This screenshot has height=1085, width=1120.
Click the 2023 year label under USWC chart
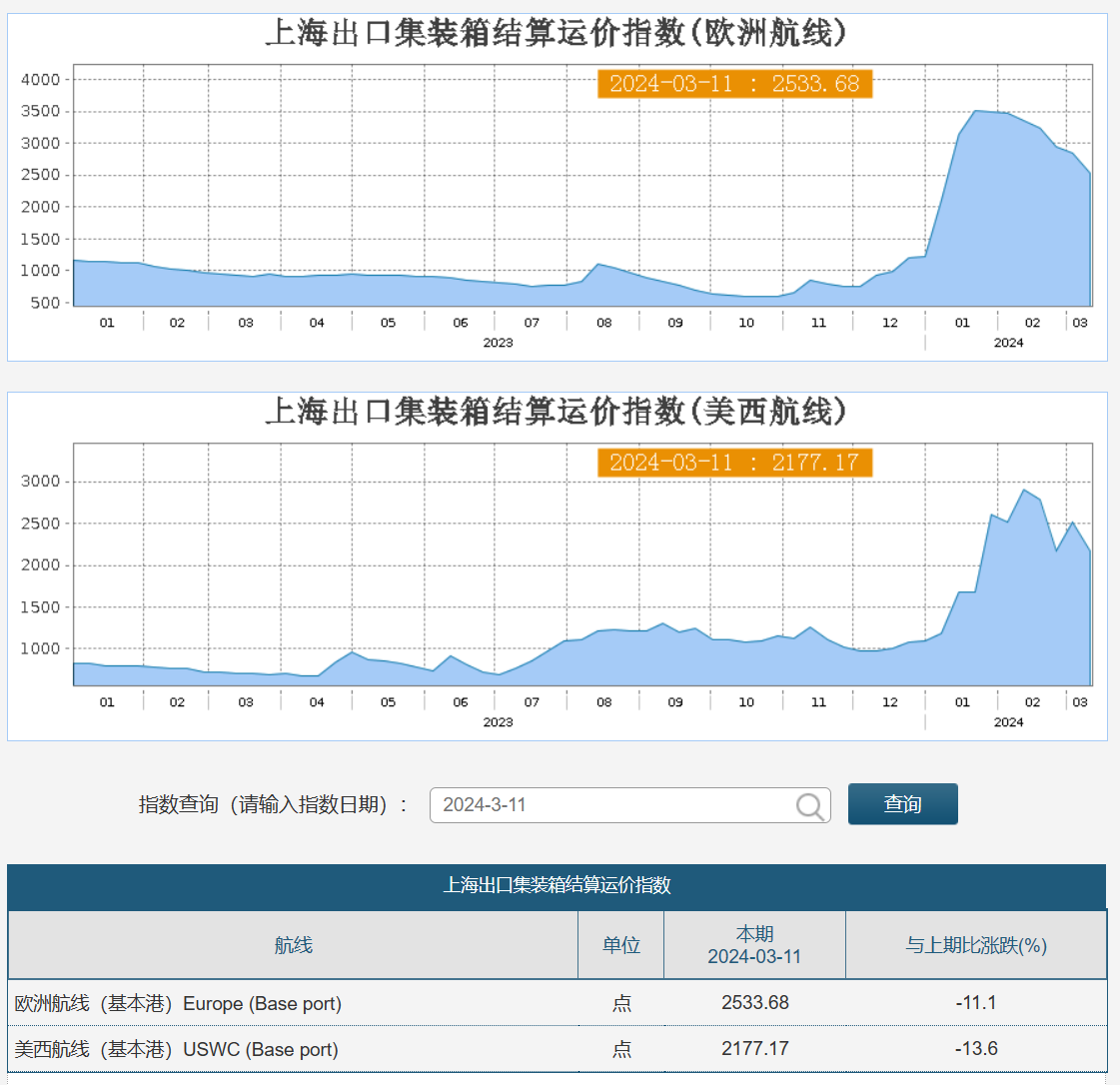coord(498,722)
